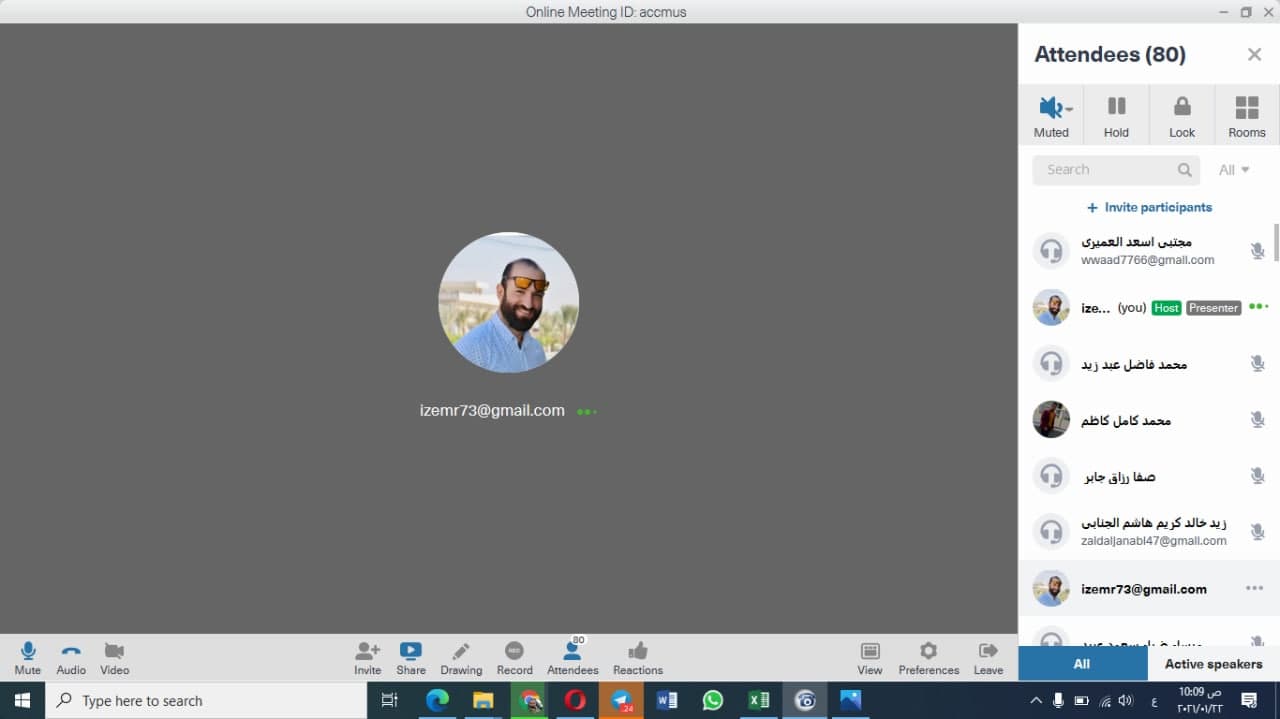The height and width of the screenshot is (719, 1280).
Task: Open WhatsApp from taskbar
Action: tap(713, 700)
